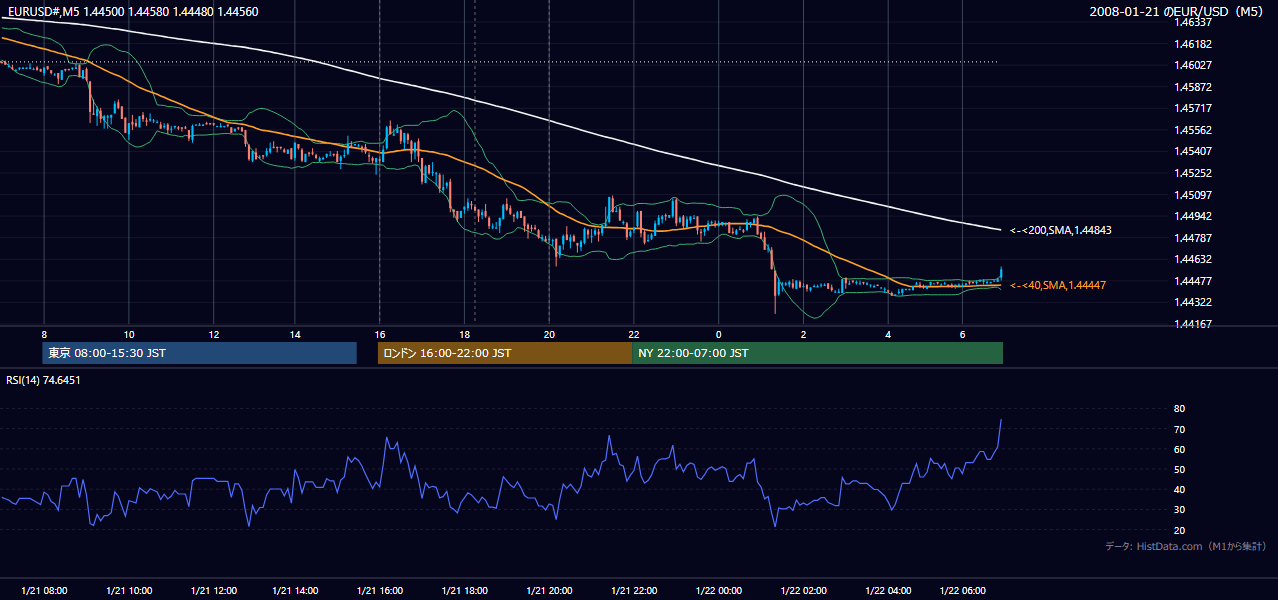Click RSI scale value 80

[x=1179, y=409]
